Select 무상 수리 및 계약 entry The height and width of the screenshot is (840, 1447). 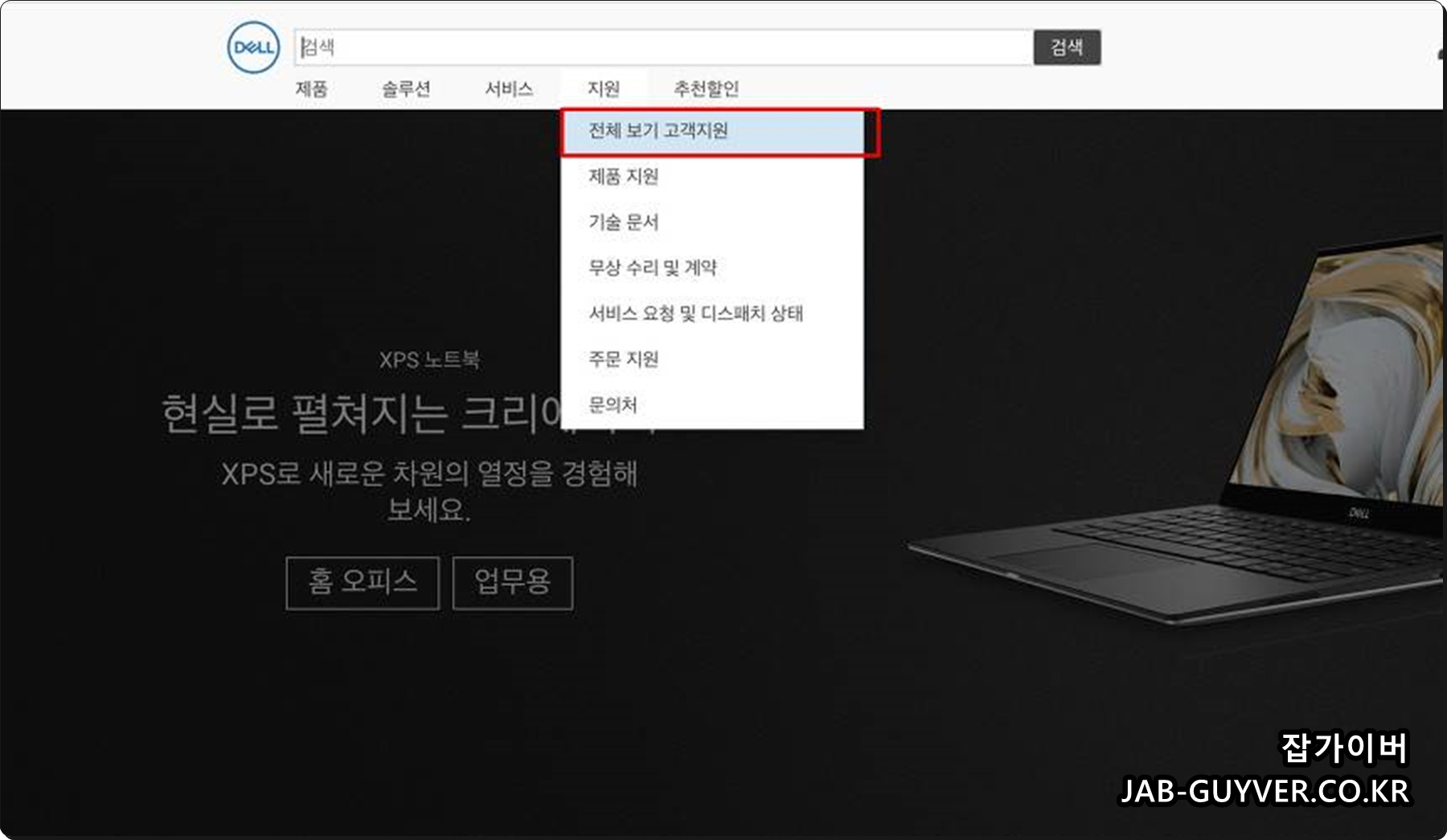[x=712, y=268]
